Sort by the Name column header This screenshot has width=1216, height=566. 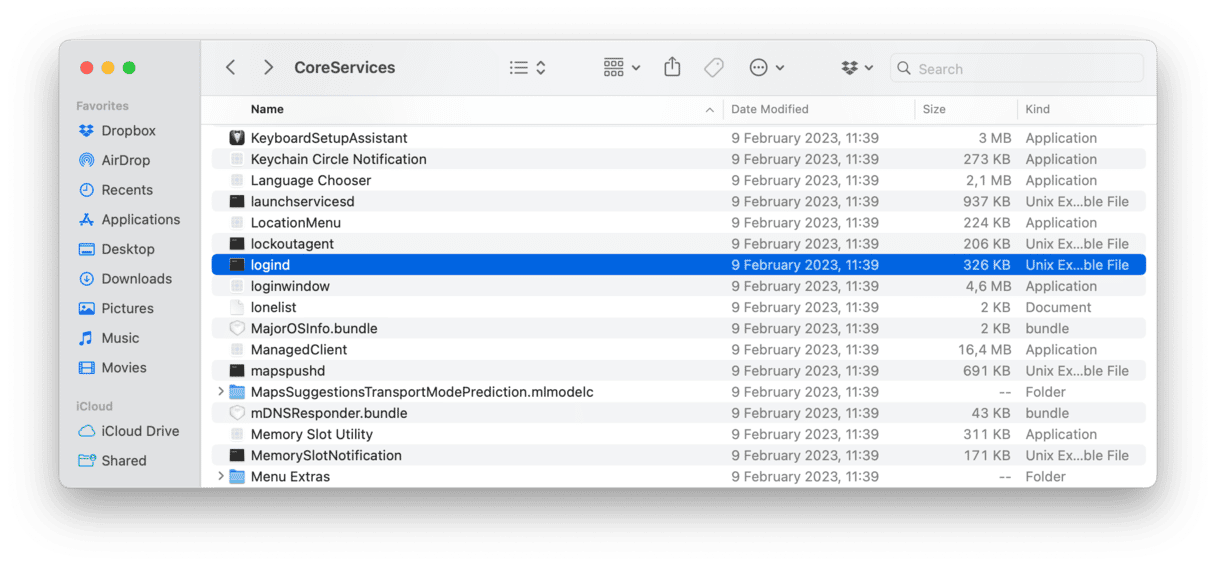click(267, 109)
